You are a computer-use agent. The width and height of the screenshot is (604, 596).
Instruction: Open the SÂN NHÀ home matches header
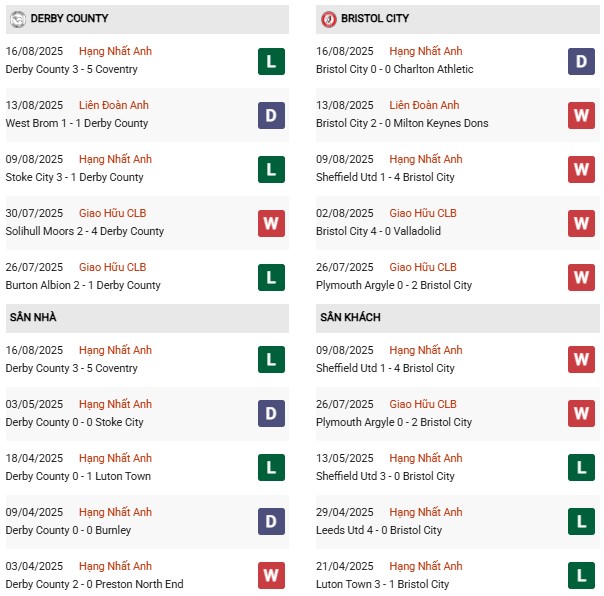[x=33, y=317]
